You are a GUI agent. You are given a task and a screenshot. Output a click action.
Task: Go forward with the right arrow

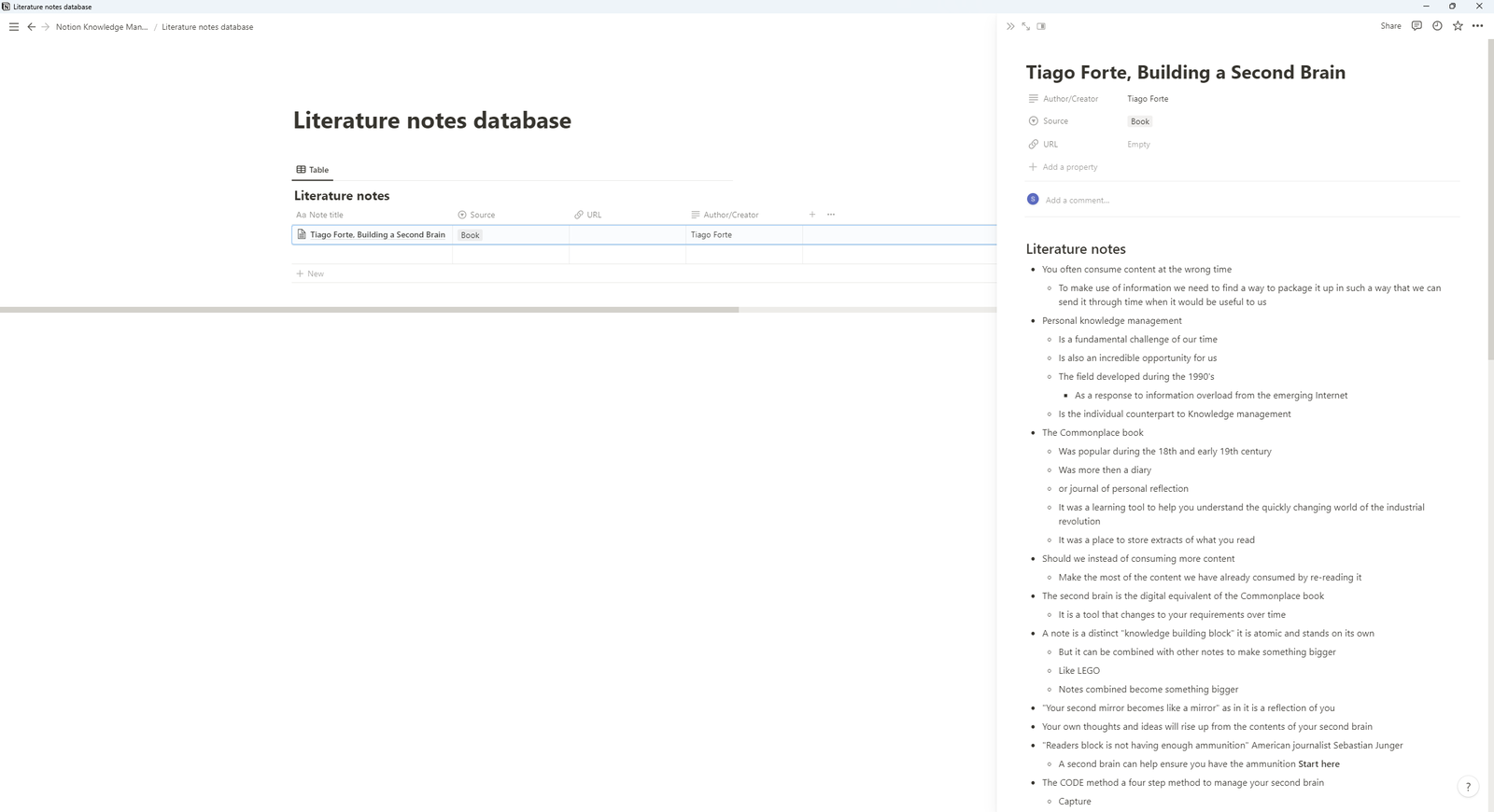(45, 27)
